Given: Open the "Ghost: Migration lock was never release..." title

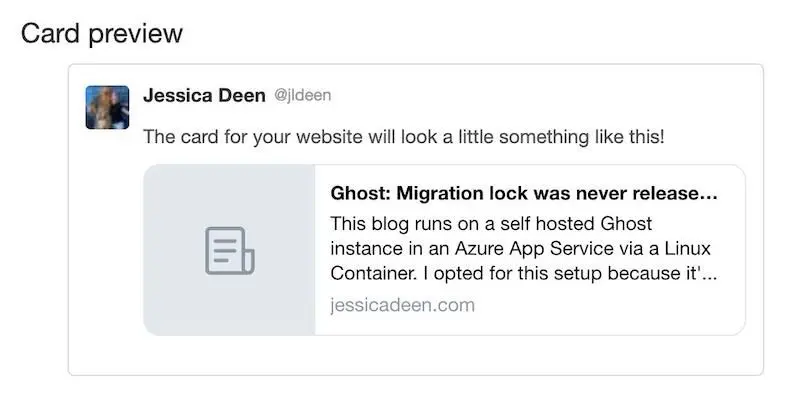Looking at the screenshot, I should (x=523, y=193).
